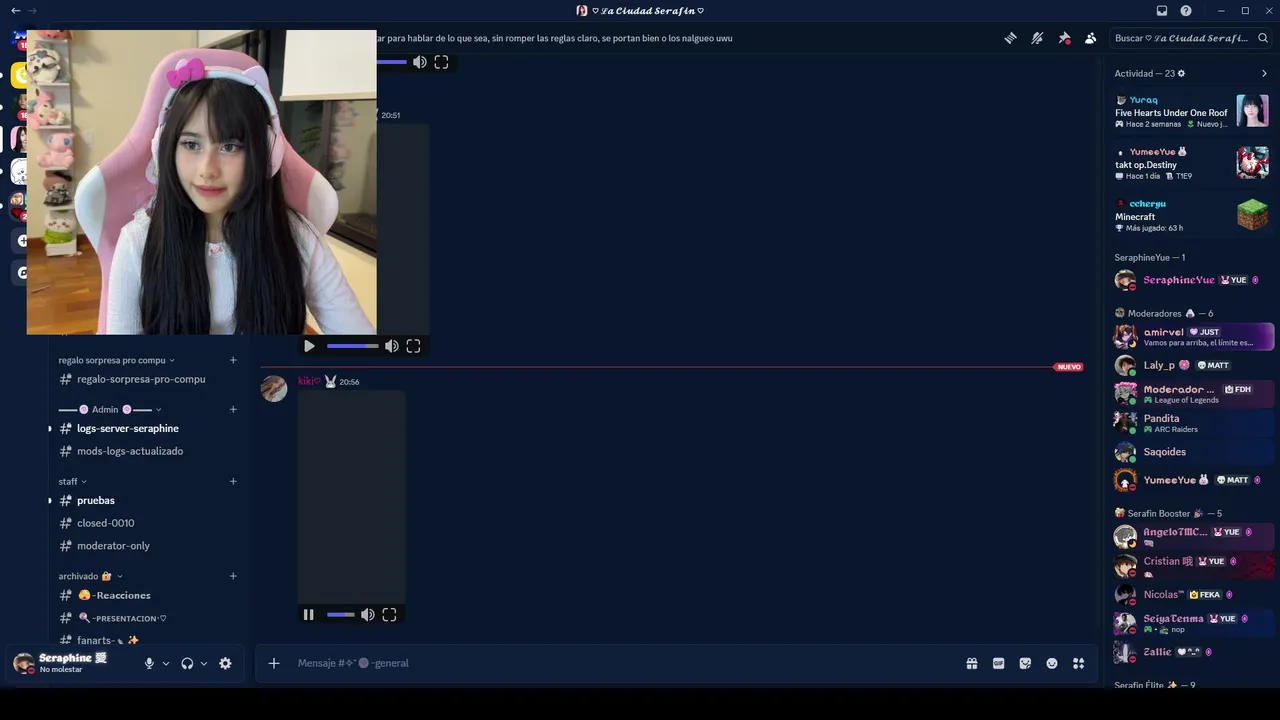
Task: Open User Settings gear
Action: pos(225,663)
